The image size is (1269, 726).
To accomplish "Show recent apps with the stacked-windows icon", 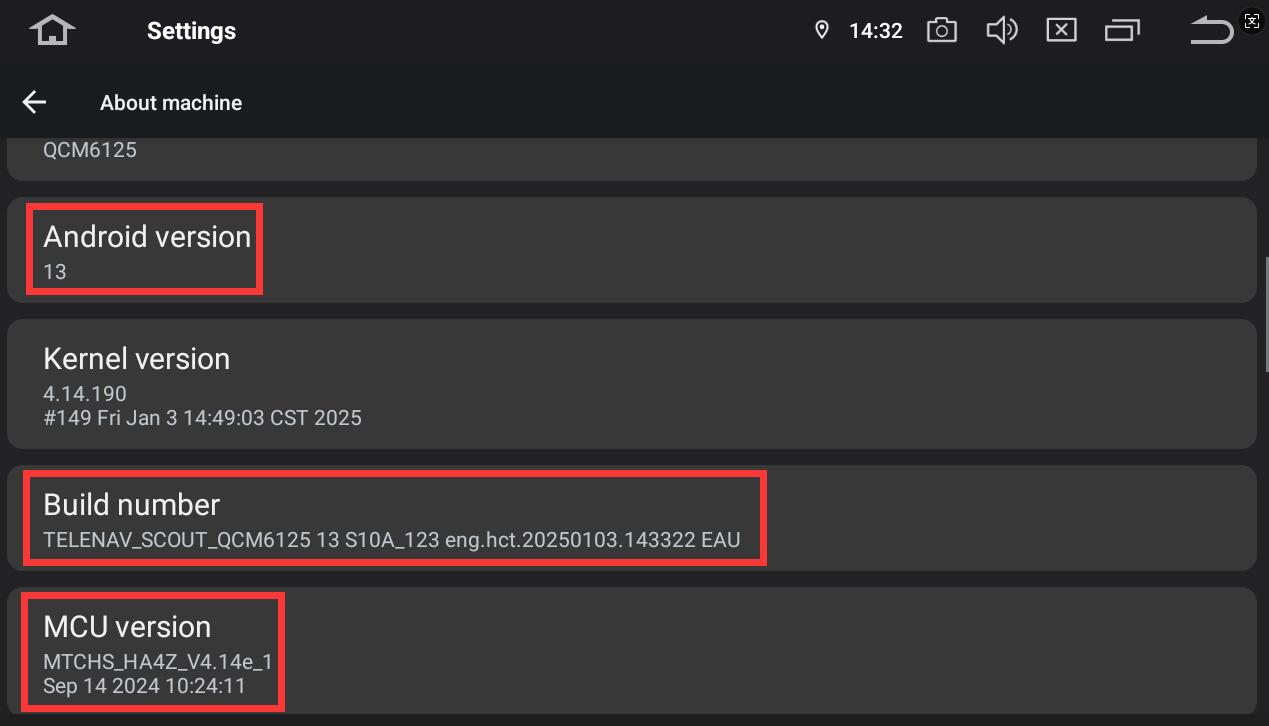I will (1122, 30).
